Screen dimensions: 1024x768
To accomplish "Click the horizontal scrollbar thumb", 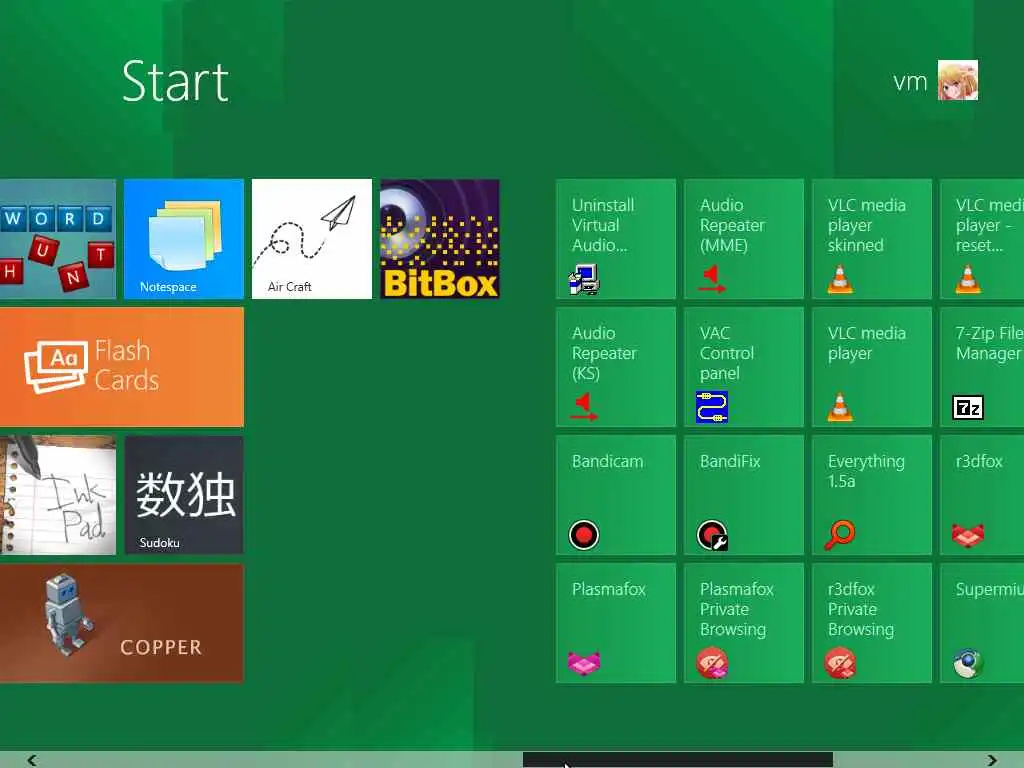I will point(677,760).
